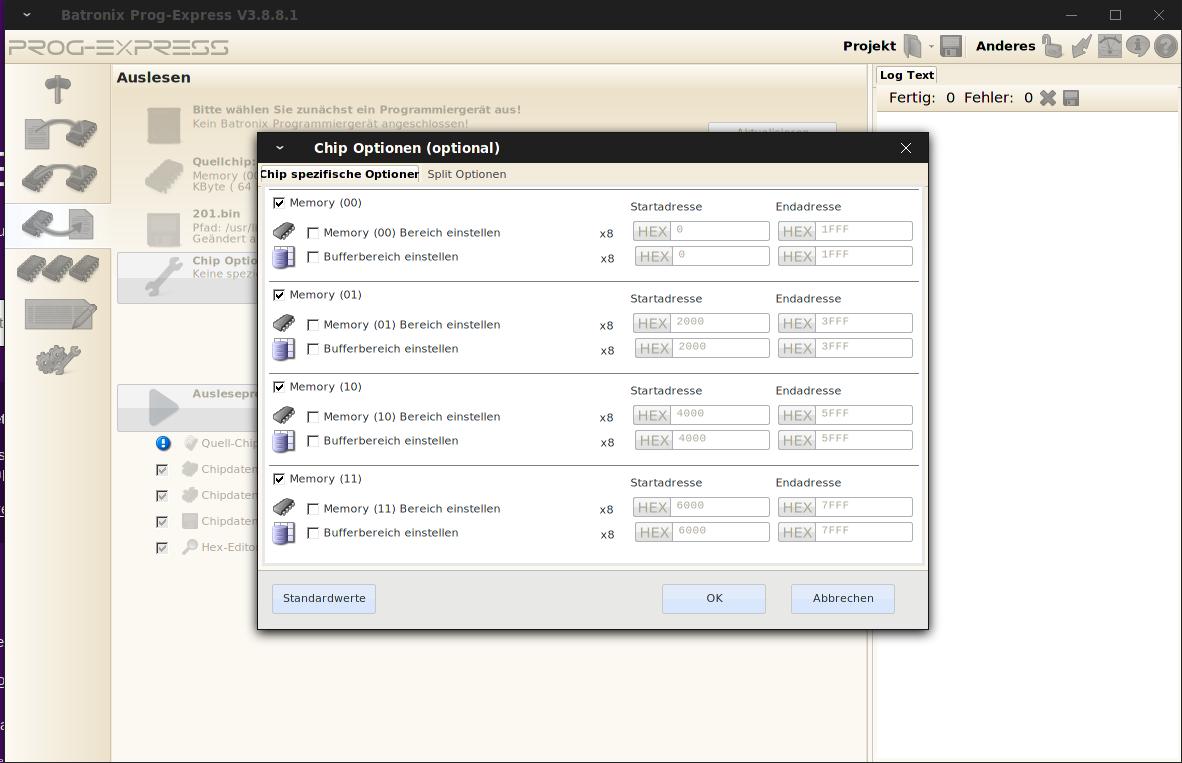This screenshot has width=1182, height=763.
Task: Click the open project folder icon
Action: click(913, 46)
